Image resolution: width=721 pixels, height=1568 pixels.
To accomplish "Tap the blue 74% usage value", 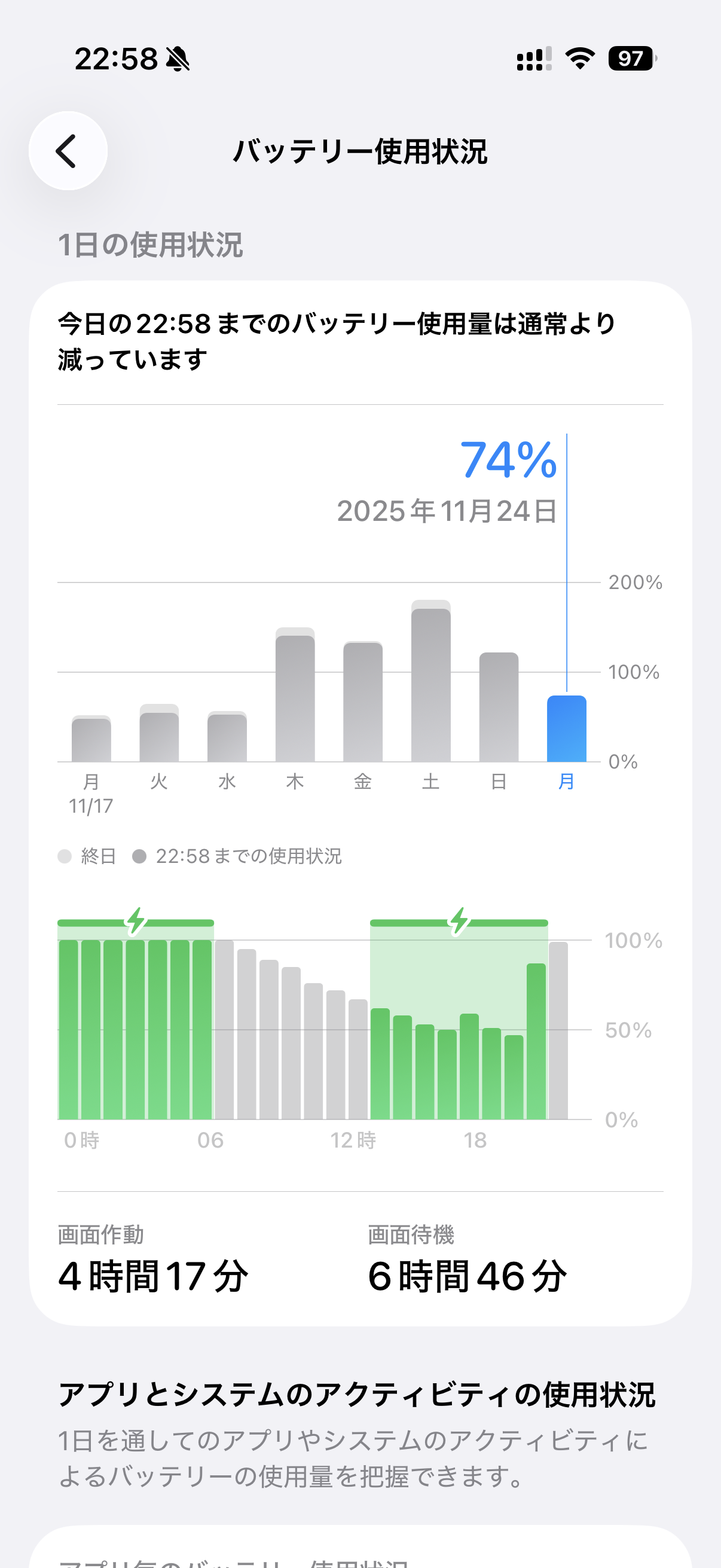I will pos(509,460).
